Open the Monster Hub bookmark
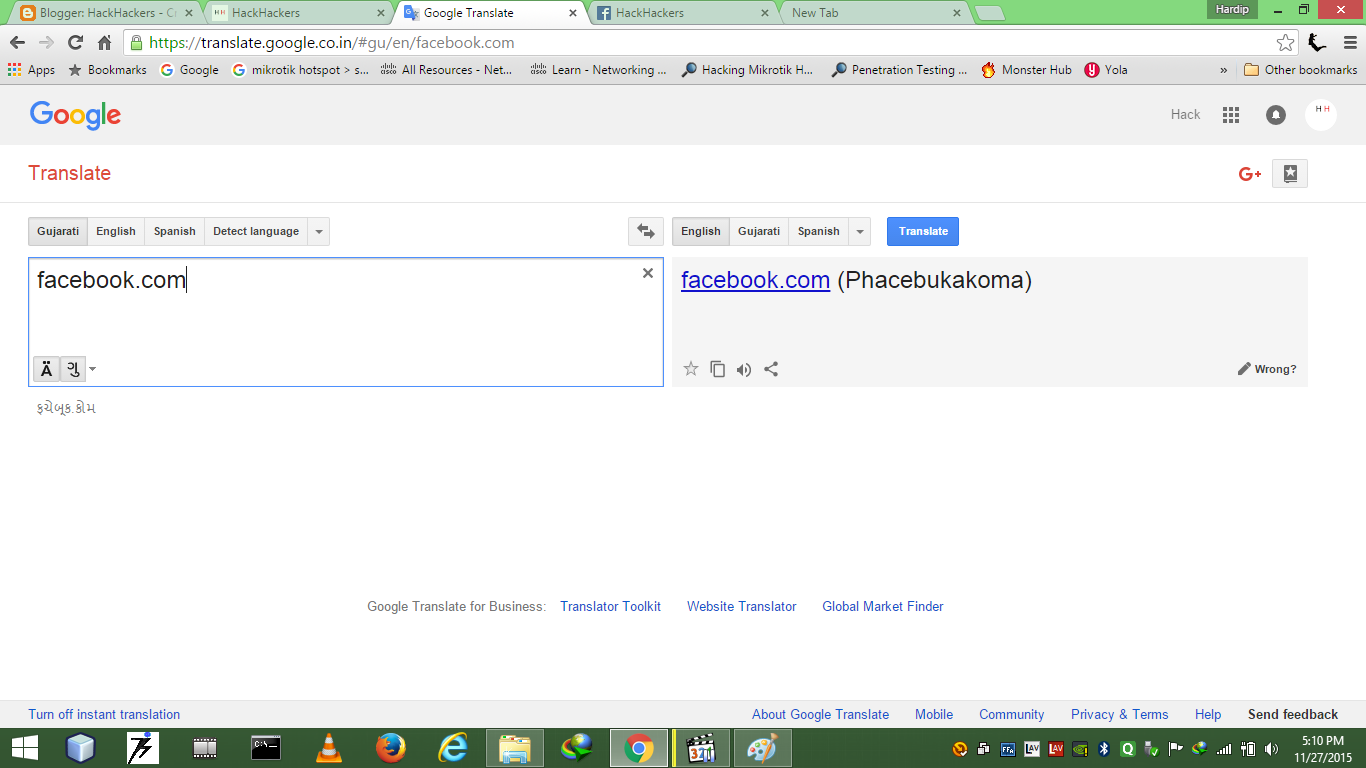 point(1026,70)
